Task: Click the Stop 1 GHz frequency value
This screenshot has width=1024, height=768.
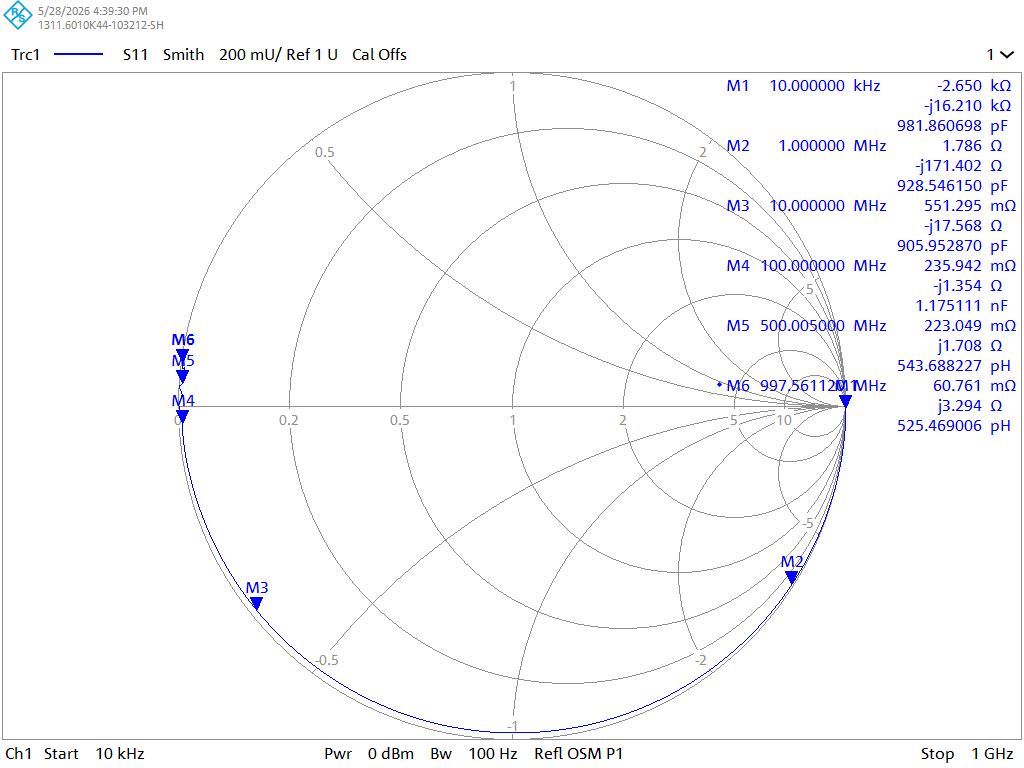Action: (x=967, y=754)
